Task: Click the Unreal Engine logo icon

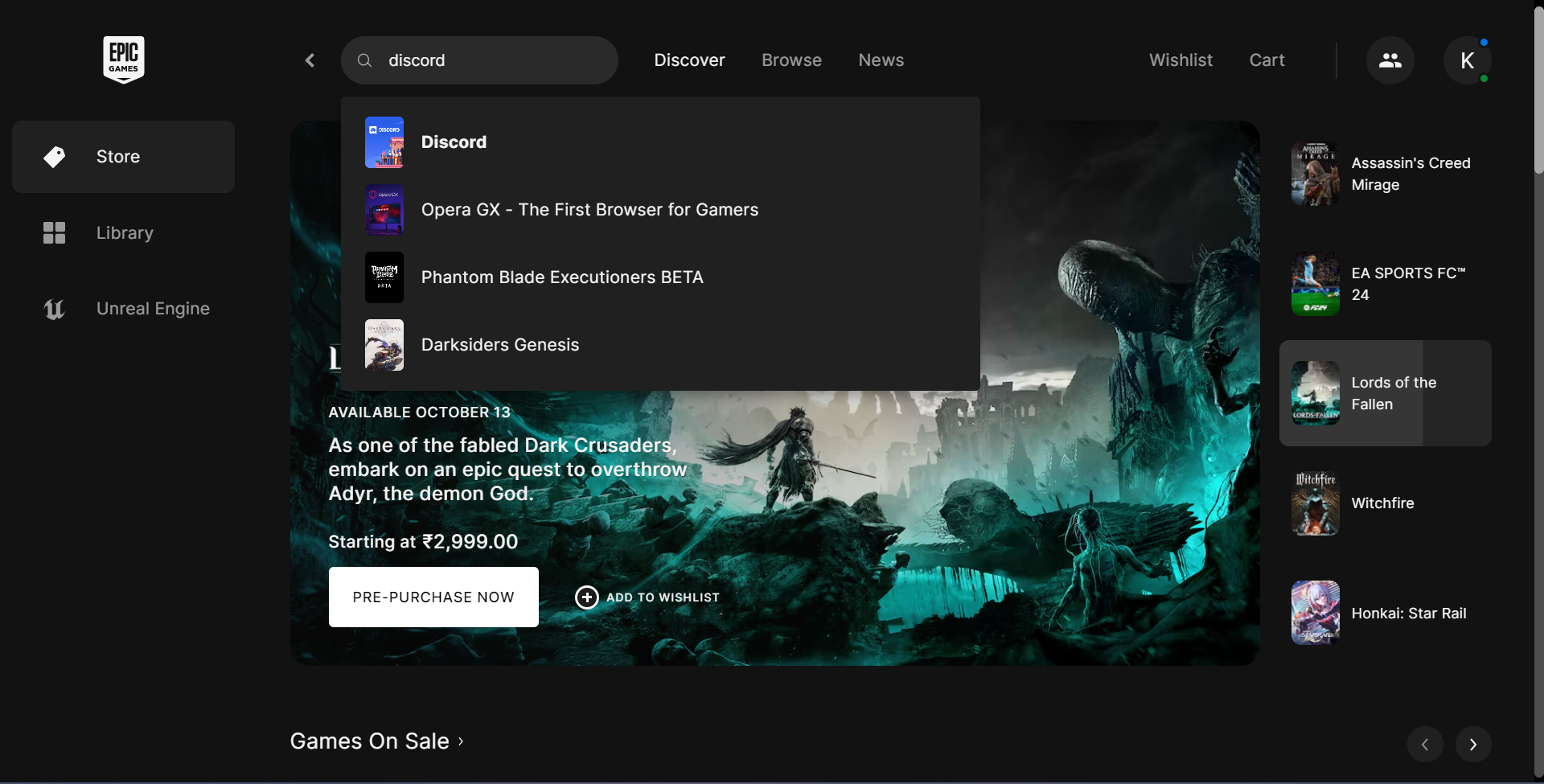Action: pos(54,309)
